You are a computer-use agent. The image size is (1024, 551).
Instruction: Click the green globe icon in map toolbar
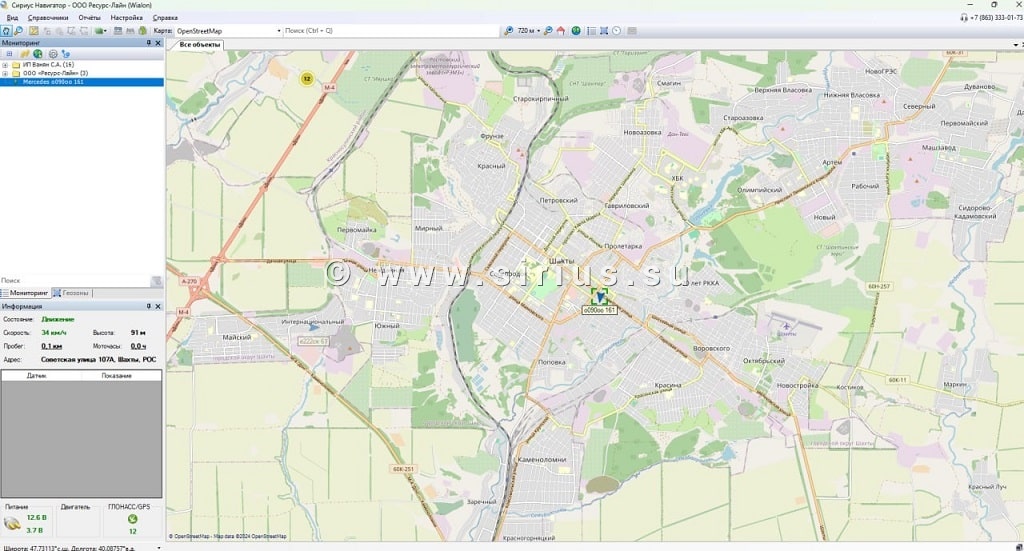(576, 31)
